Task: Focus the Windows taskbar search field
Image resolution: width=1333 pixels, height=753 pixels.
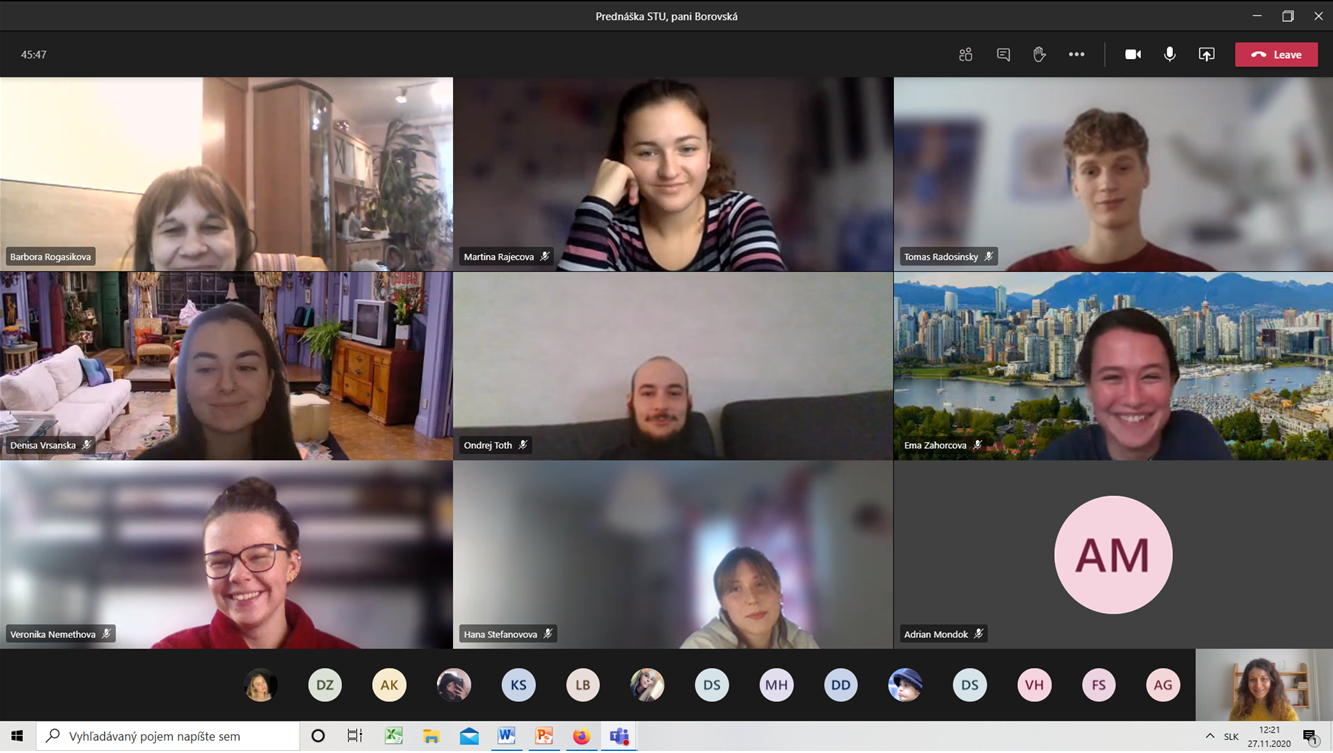Action: coord(168,736)
